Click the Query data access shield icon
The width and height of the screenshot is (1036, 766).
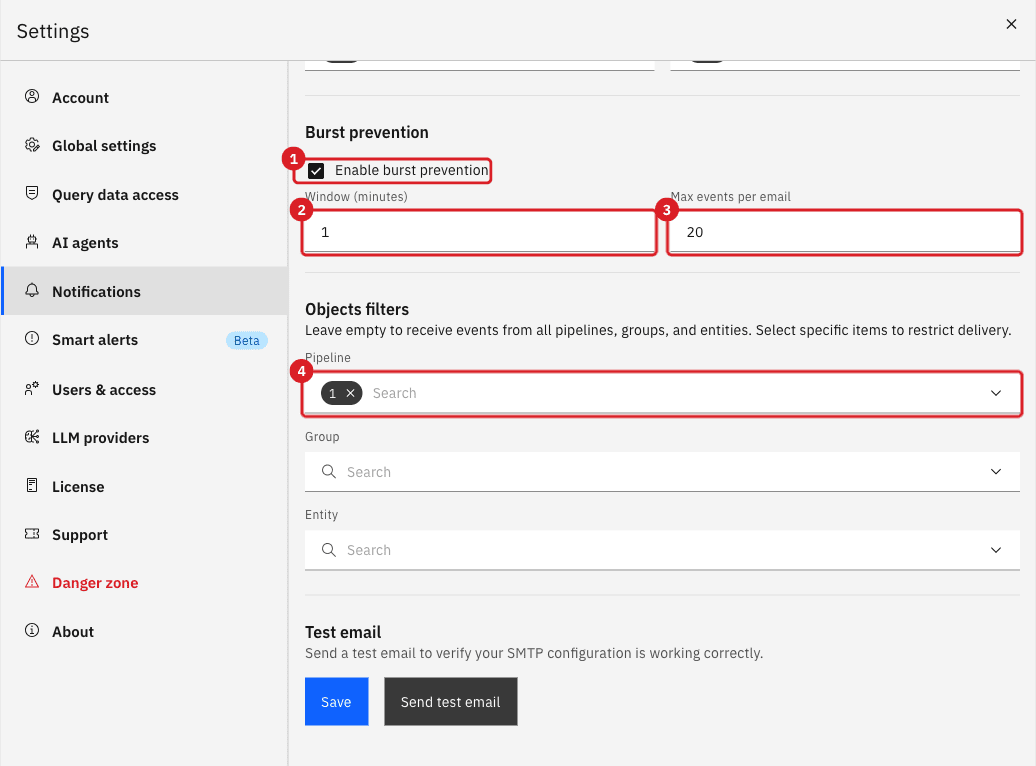pyautogui.click(x=32, y=193)
